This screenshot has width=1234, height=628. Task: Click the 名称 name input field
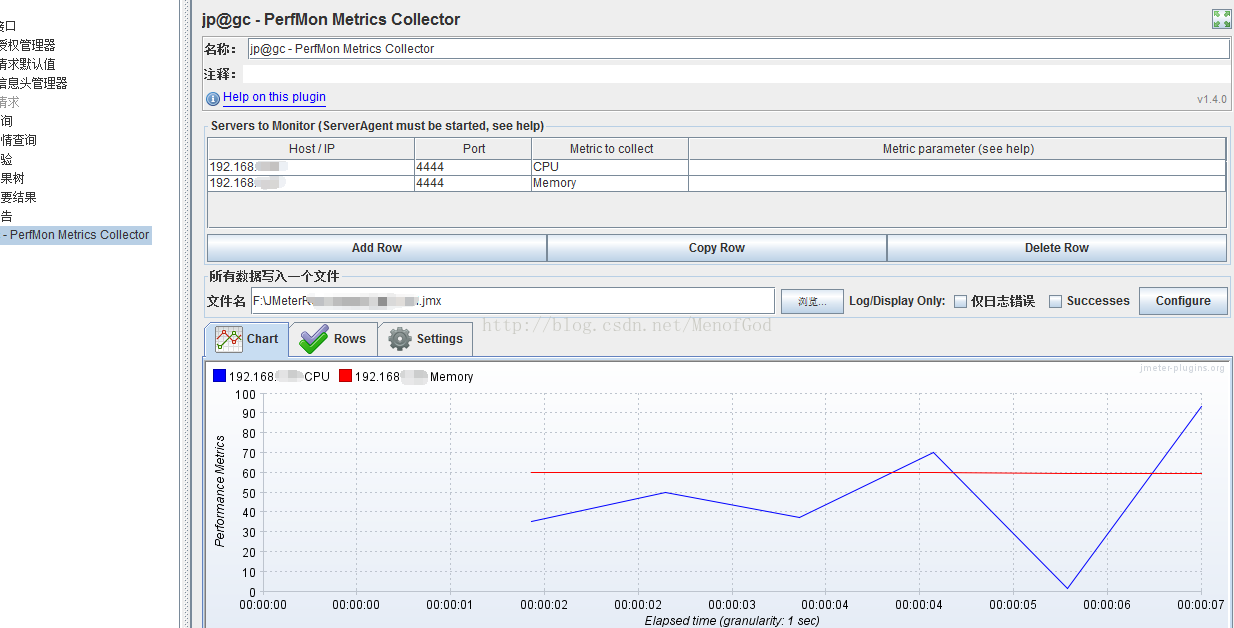pyautogui.click(x=738, y=48)
